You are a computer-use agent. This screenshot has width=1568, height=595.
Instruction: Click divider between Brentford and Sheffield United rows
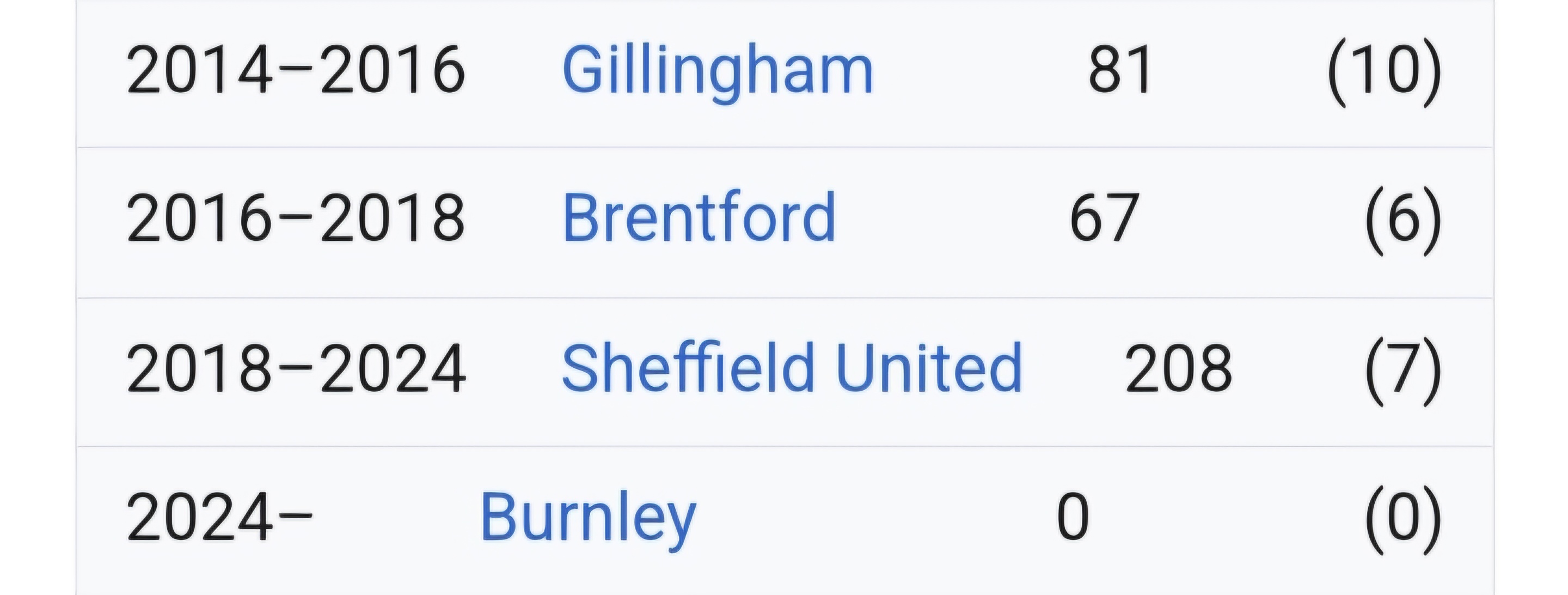point(784,298)
